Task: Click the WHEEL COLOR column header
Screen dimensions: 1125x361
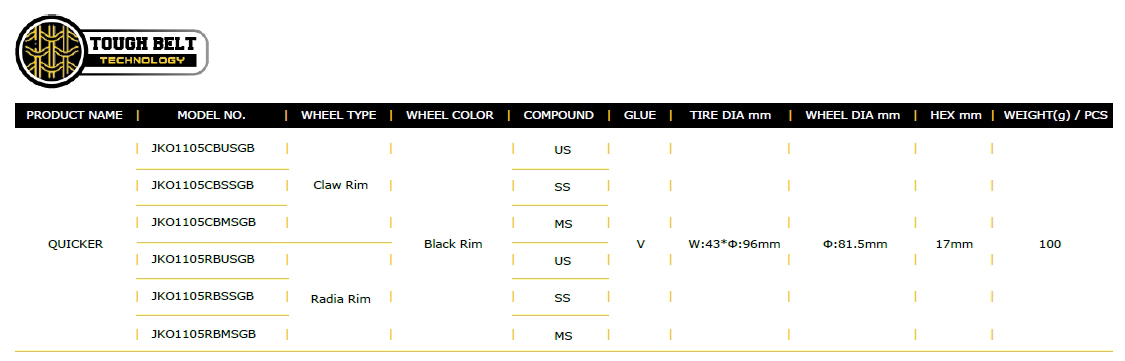Action: (450, 115)
